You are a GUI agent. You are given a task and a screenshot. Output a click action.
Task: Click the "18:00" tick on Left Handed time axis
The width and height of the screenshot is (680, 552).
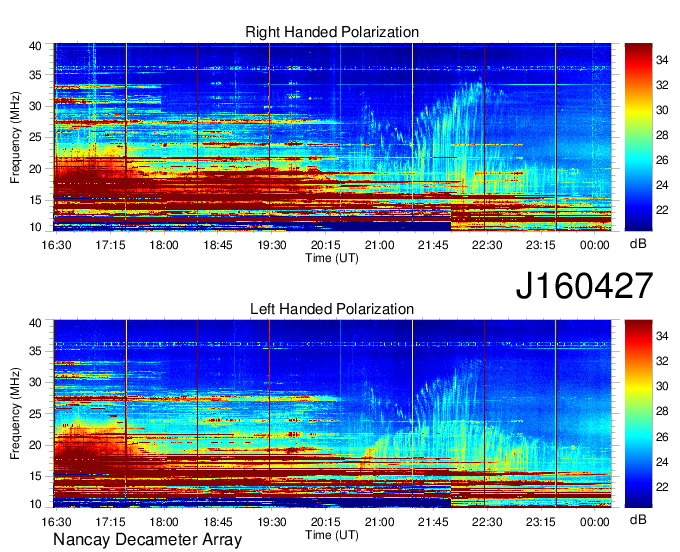[x=164, y=522]
